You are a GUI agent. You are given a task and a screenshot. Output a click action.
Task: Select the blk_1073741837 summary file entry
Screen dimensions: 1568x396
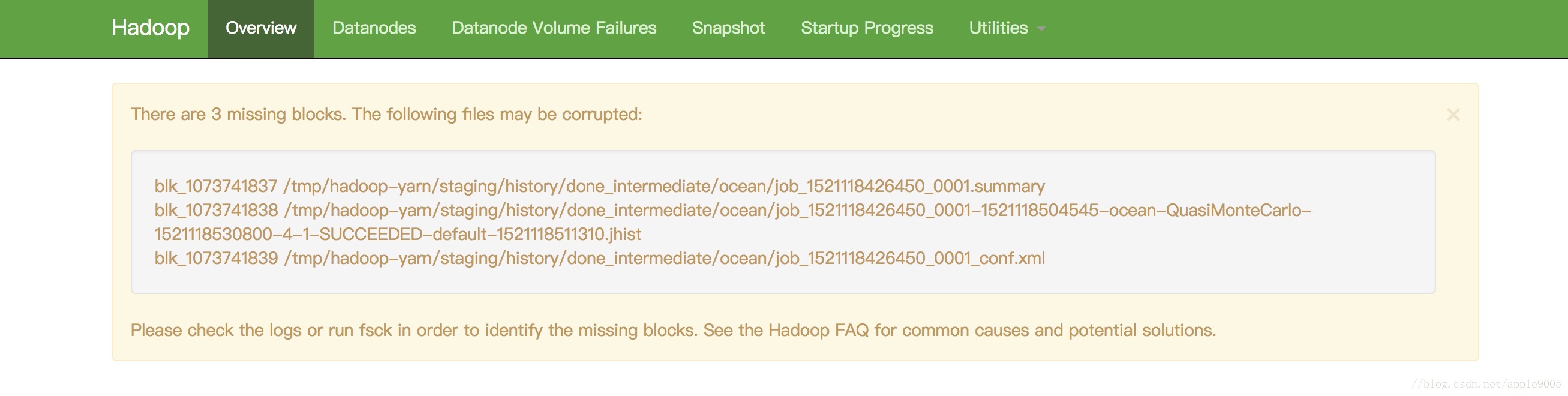pyautogui.click(x=600, y=186)
